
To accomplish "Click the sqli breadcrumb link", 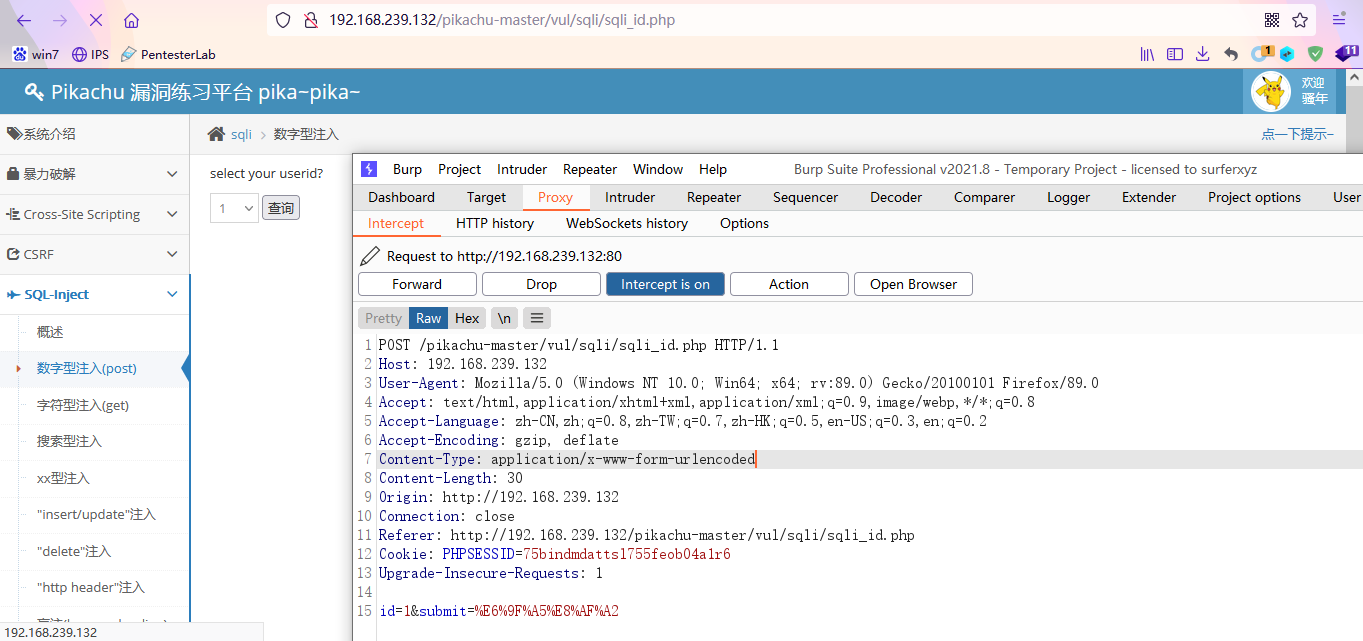I will tap(241, 134).
